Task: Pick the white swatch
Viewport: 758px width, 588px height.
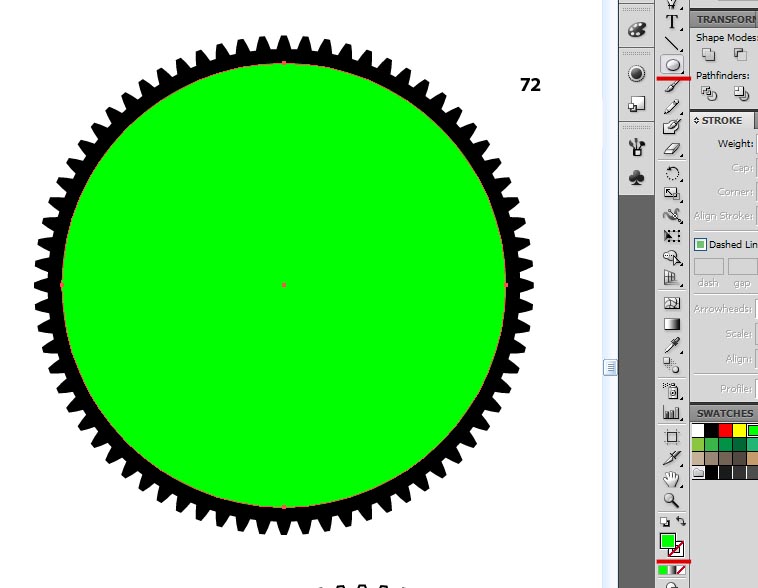Action: 698,430
